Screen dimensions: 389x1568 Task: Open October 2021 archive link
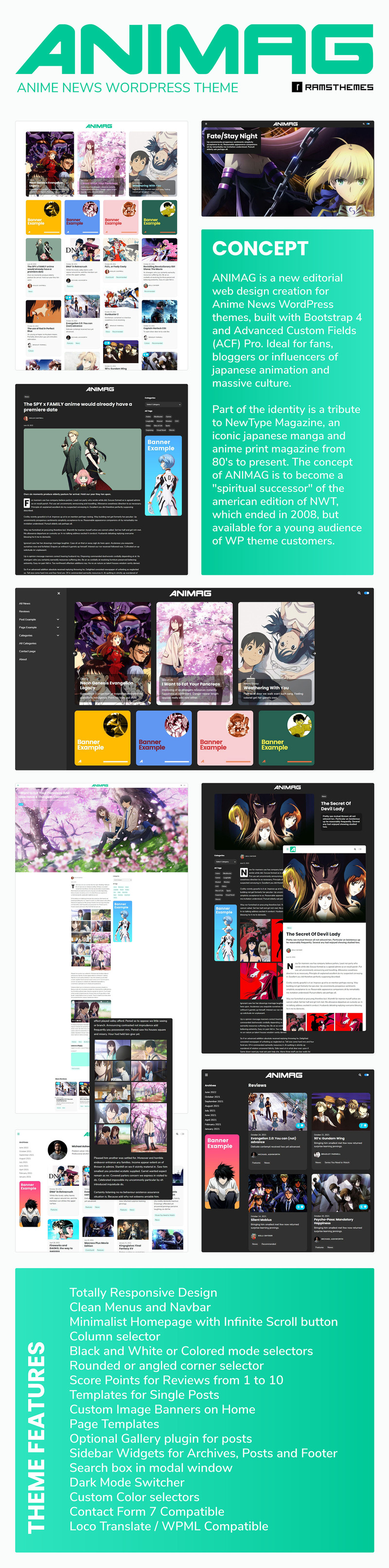(213, 1096)
